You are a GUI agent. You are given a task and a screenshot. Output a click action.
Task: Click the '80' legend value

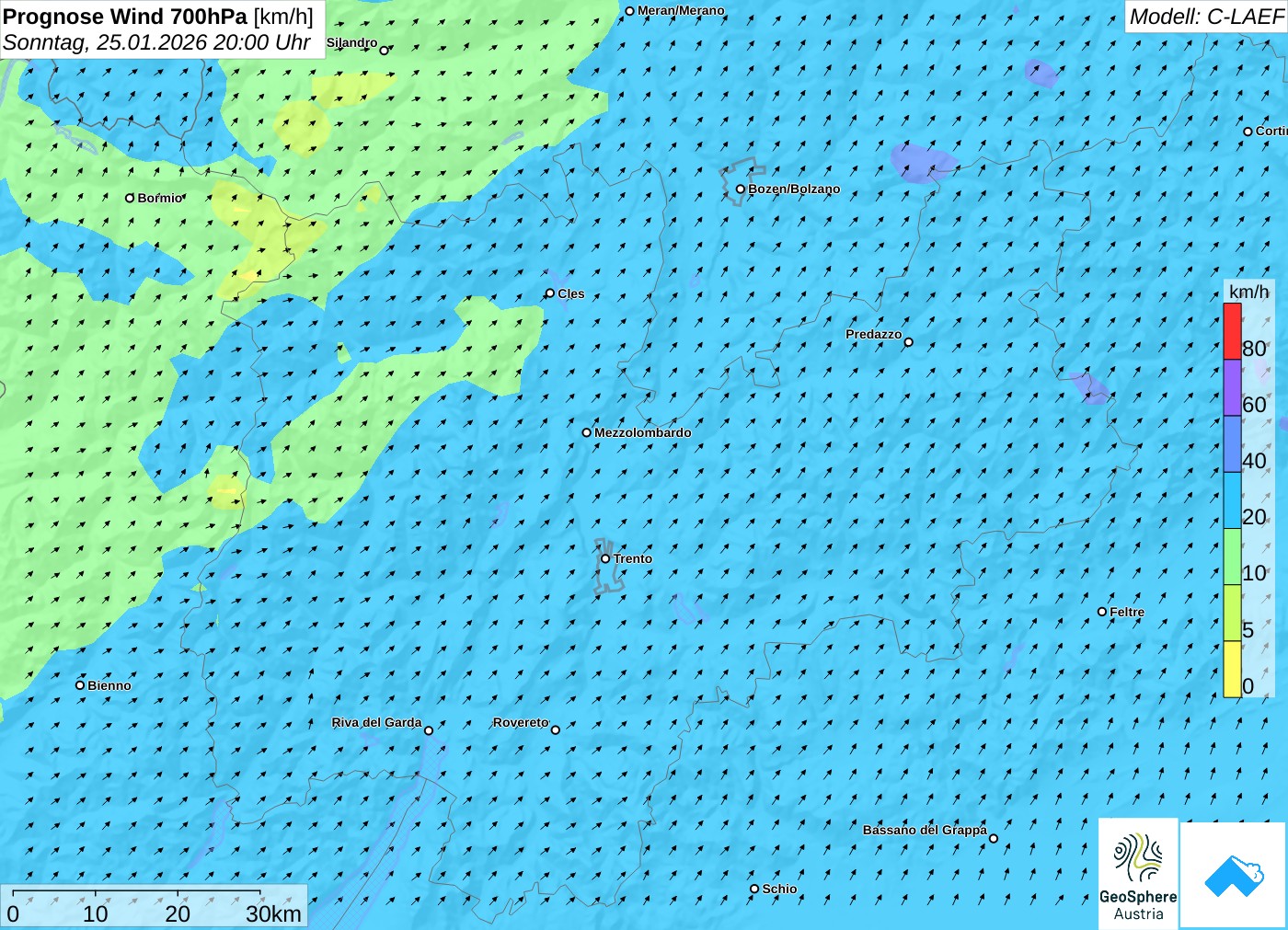click(1254, 349)
